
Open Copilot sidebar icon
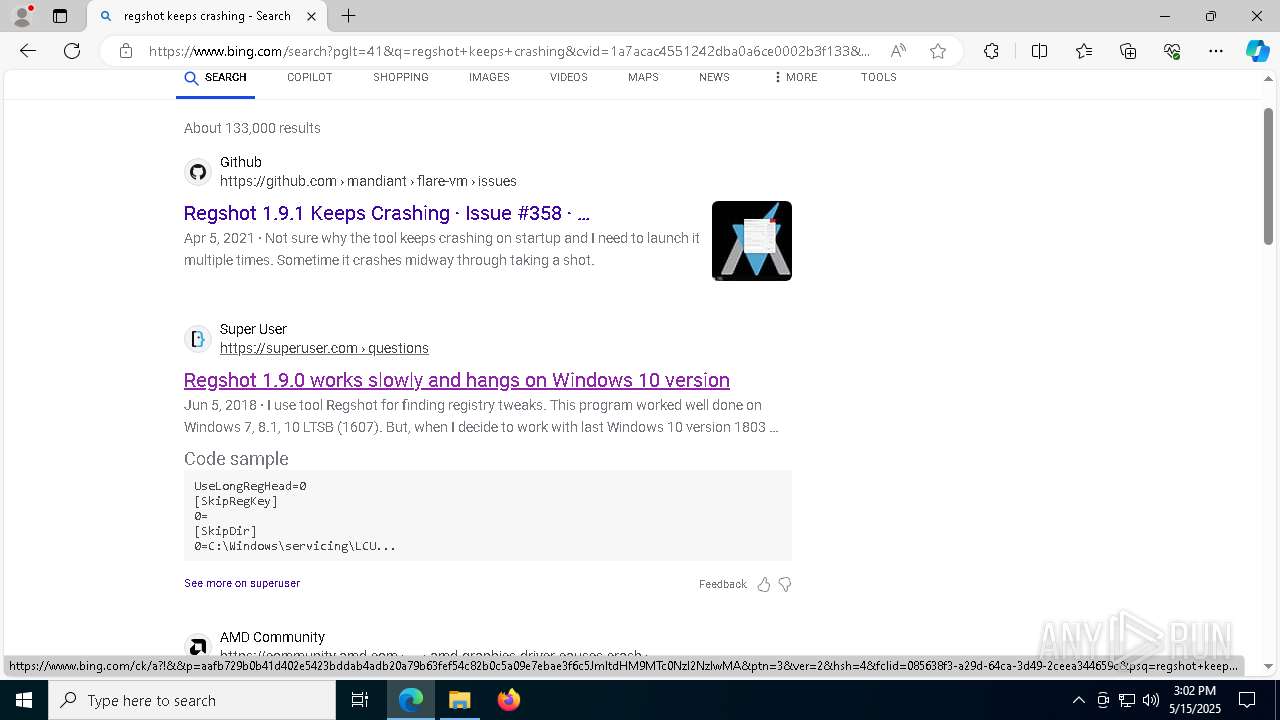pyautogui.click(x=1258, y=51)
